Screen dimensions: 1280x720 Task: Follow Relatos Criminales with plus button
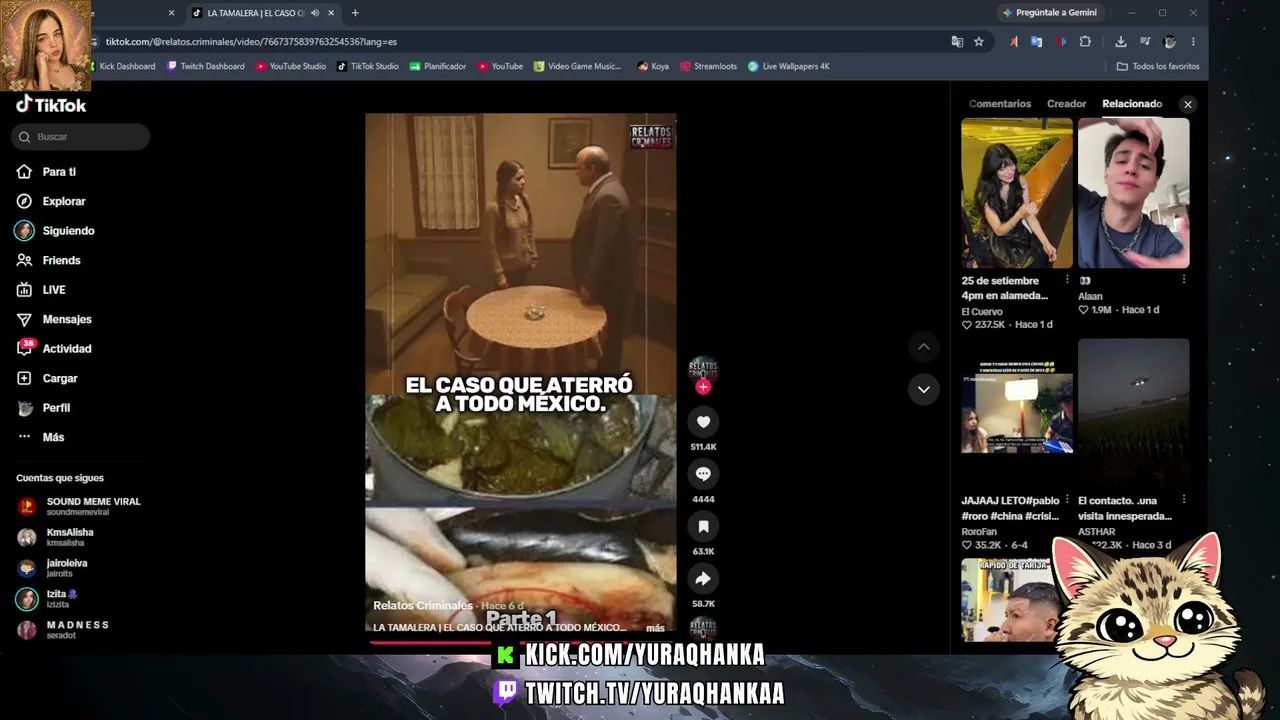point(703,387)
